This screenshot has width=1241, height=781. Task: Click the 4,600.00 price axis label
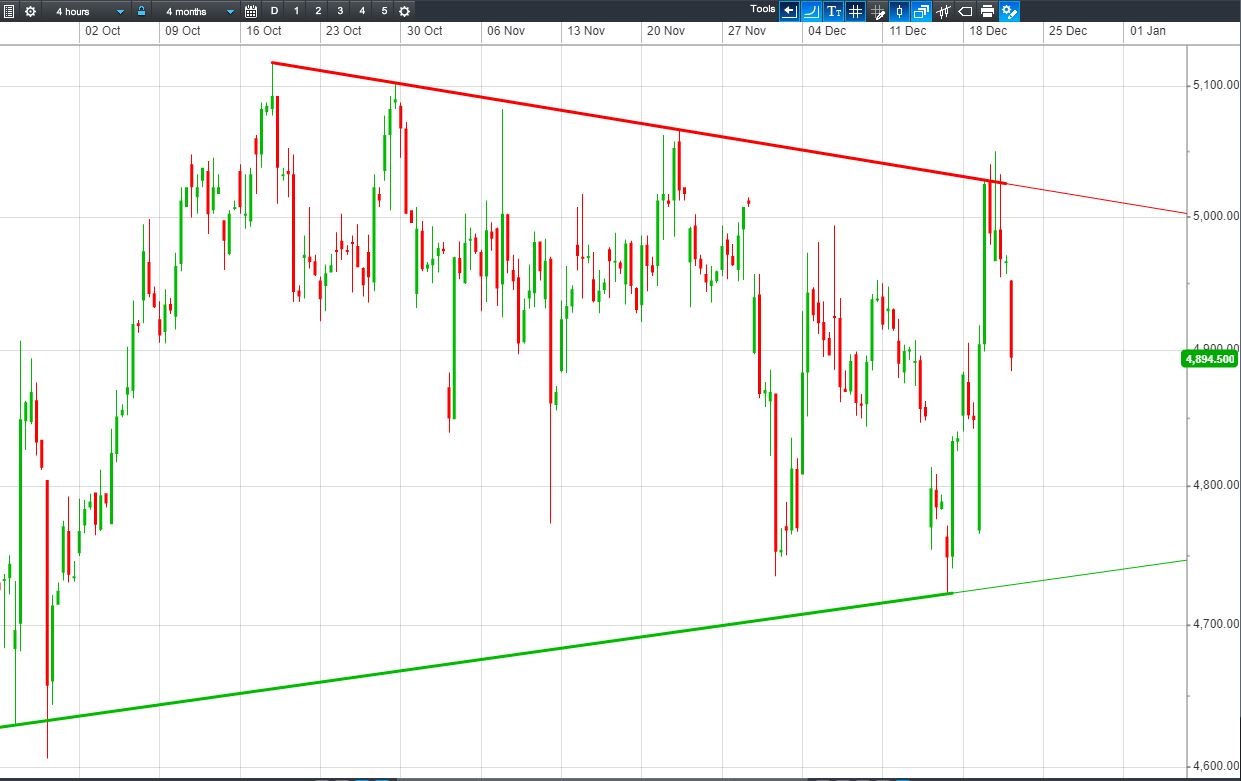pos(1214,767)
